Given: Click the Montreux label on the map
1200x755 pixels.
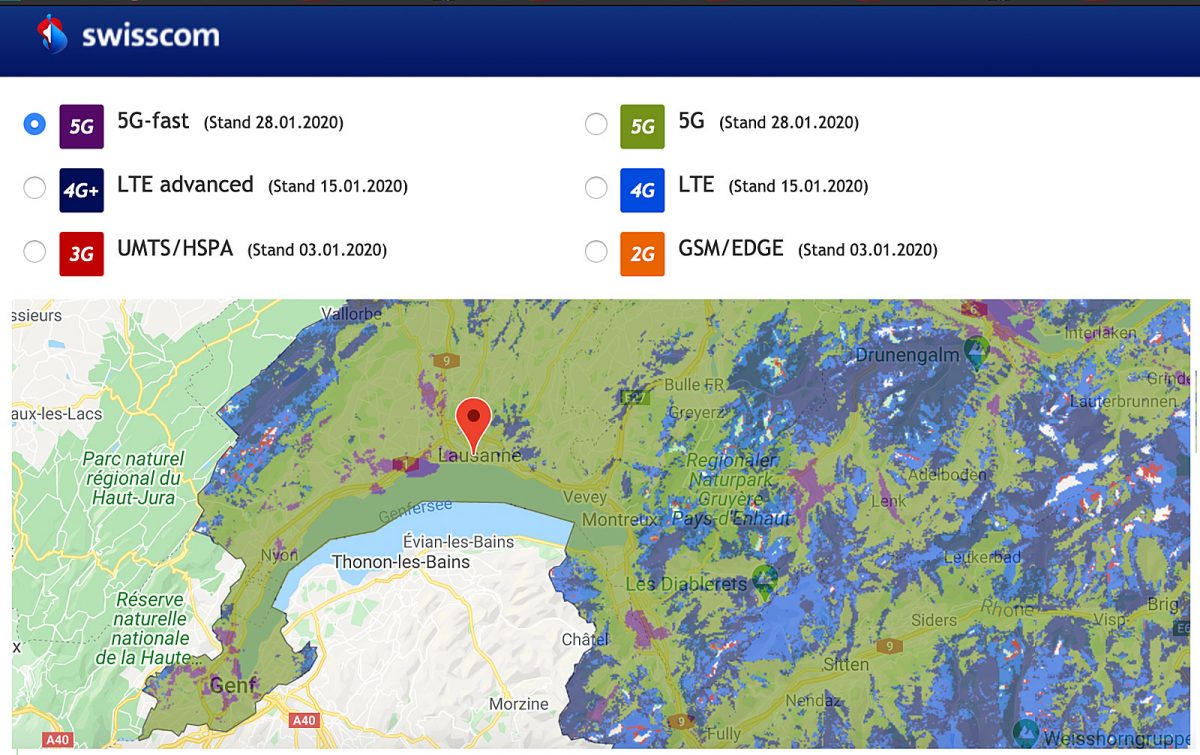Looking at the screenshot, I should click(620, 520).
